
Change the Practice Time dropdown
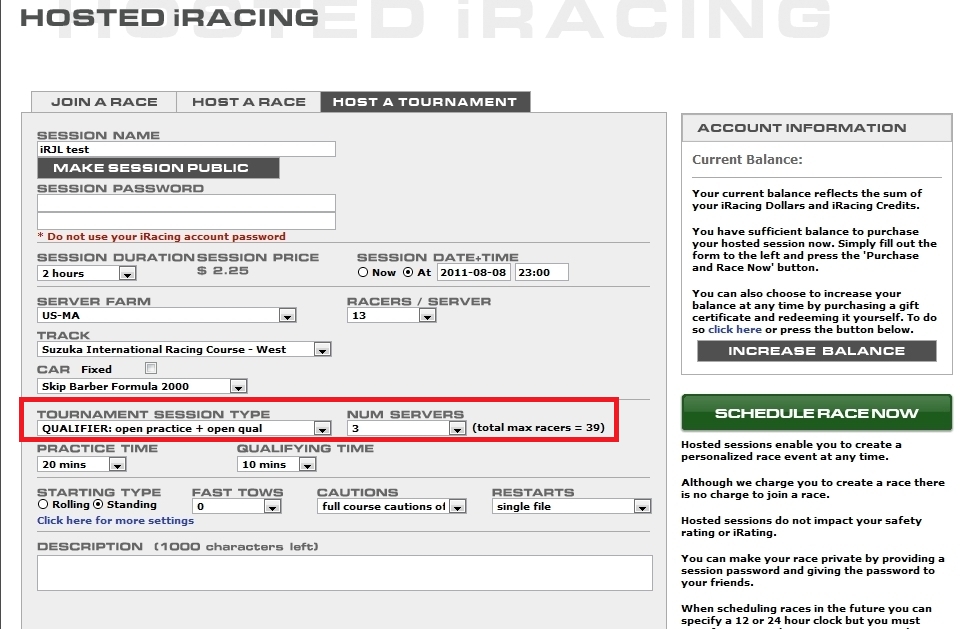pyautogui.click(x=82, y=464)
